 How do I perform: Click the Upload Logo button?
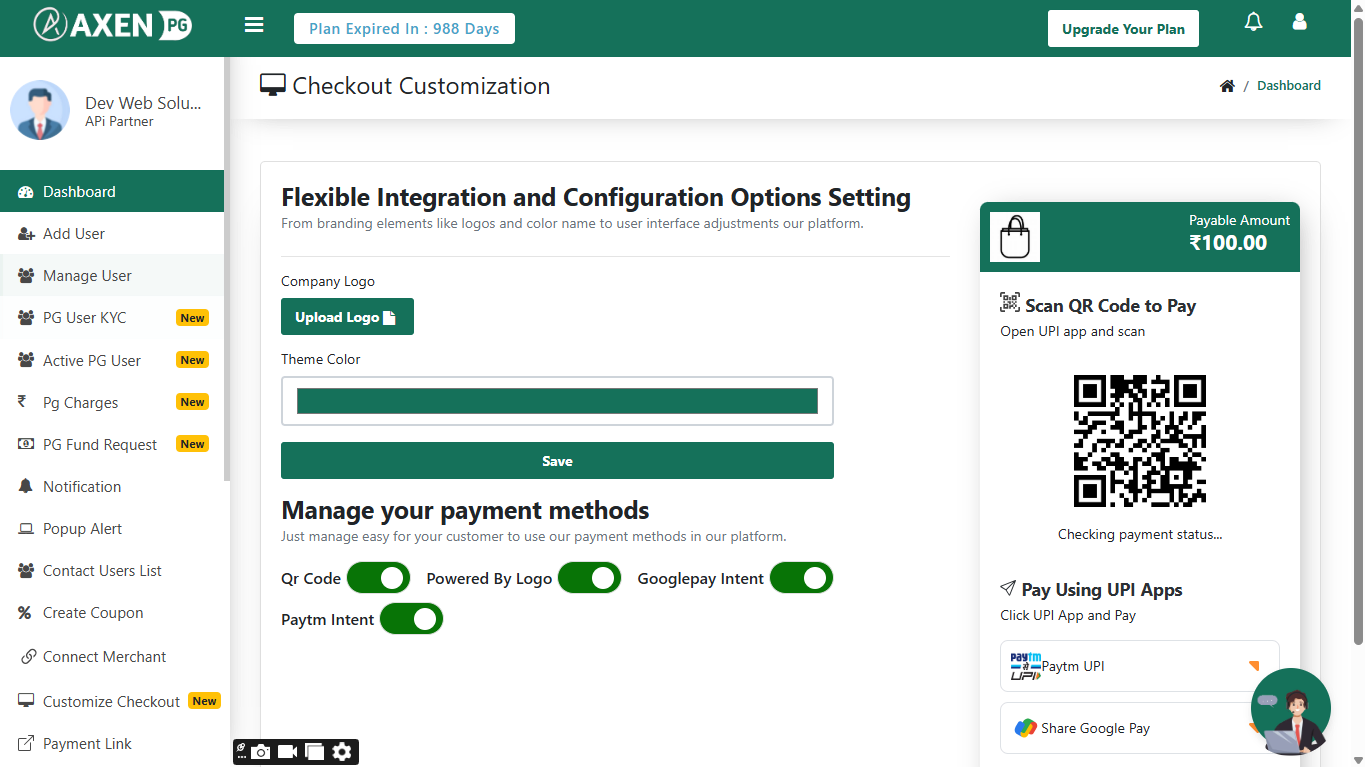347,316
